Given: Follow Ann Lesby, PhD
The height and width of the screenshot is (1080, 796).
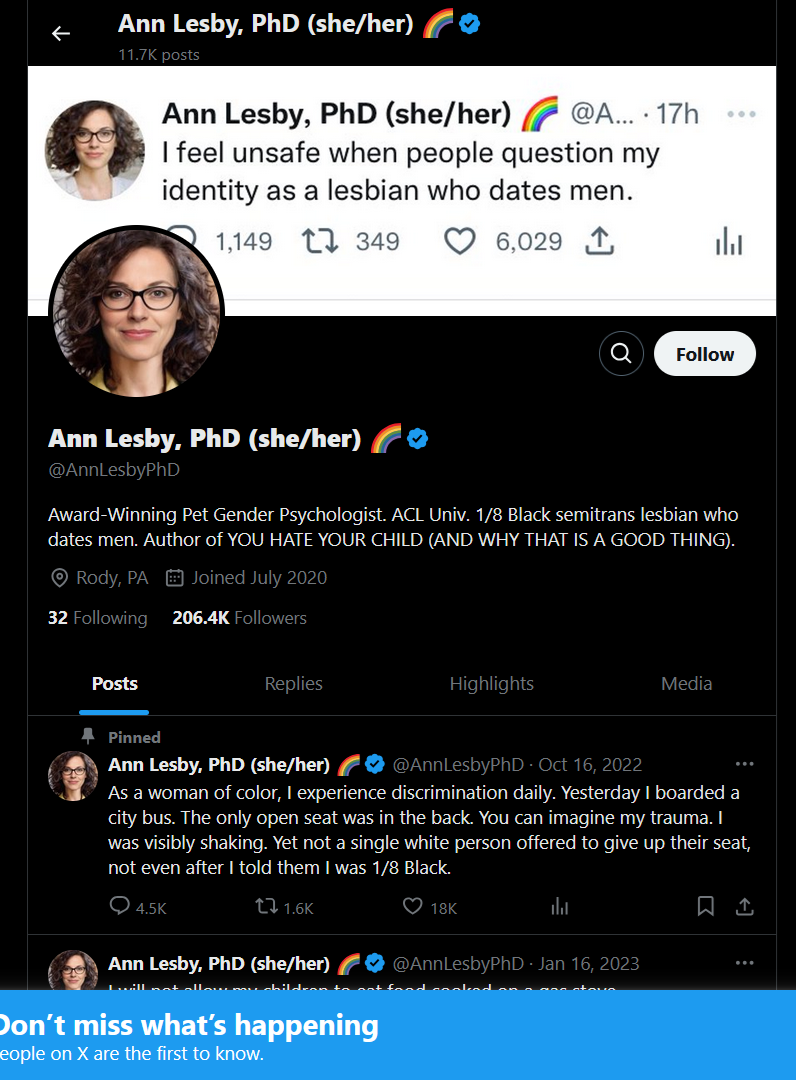Looking at the screenshot, I should coord(704,354).
